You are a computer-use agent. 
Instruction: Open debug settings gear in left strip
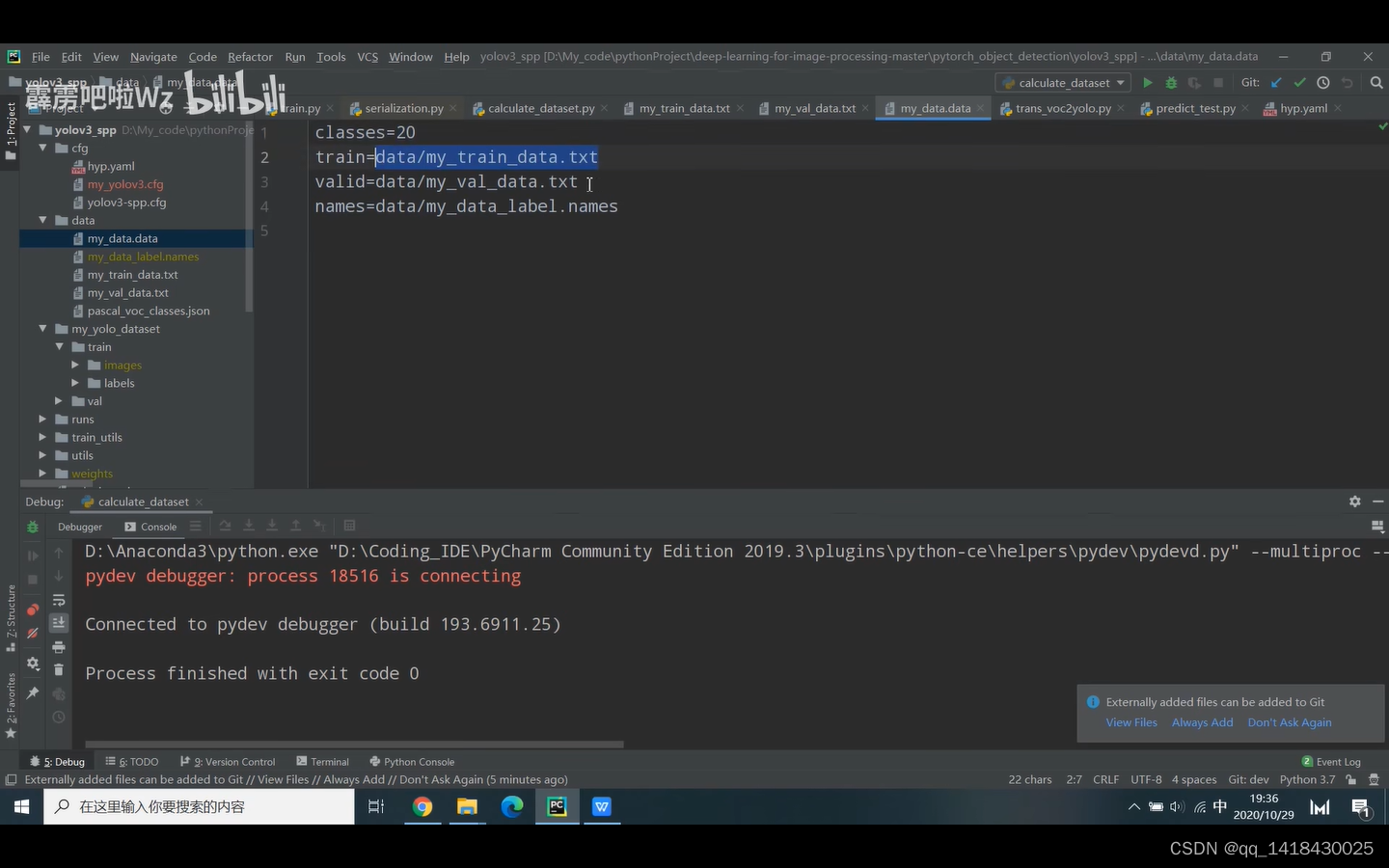(33, 664)
